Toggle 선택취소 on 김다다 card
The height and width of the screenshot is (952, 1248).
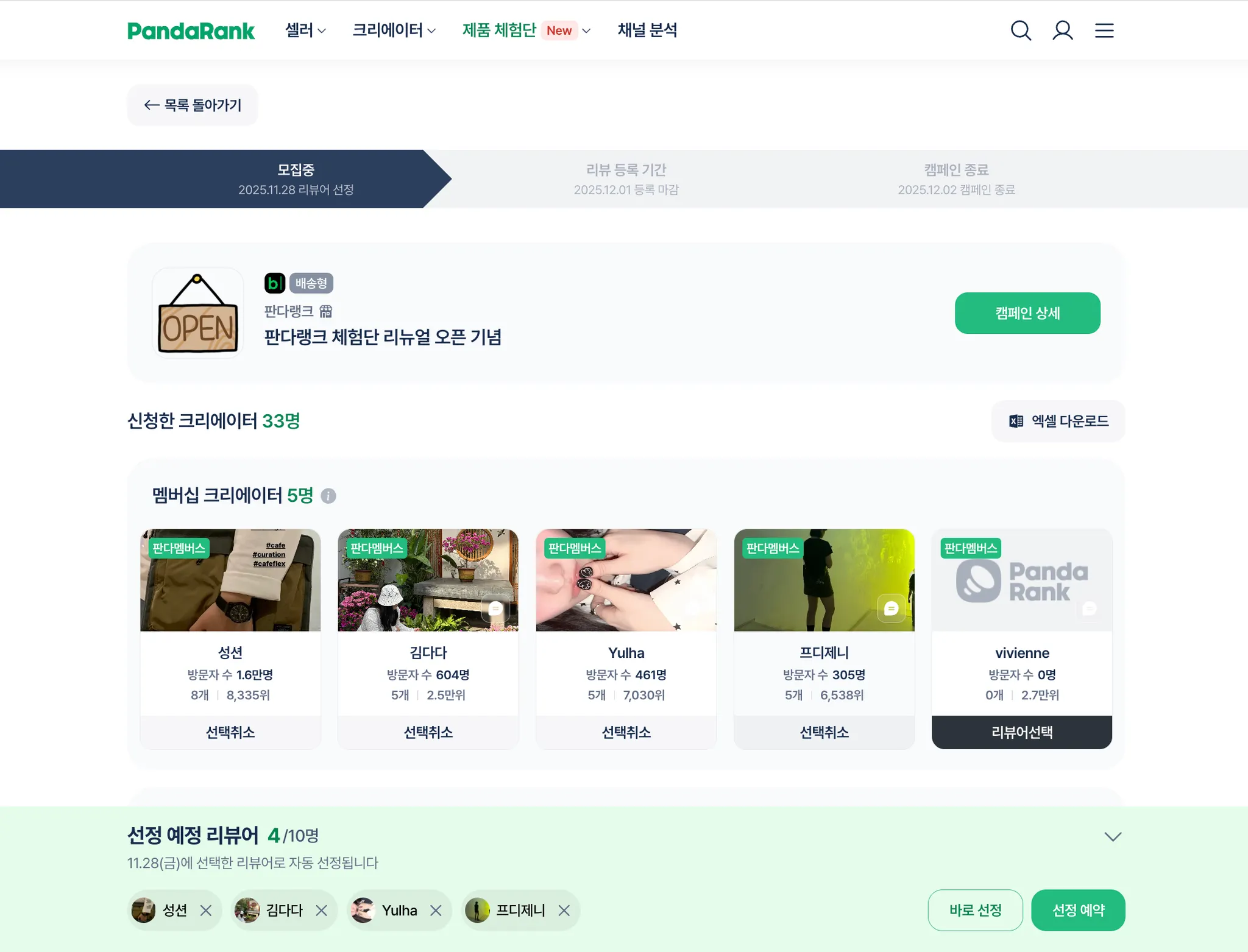[428, 732]
